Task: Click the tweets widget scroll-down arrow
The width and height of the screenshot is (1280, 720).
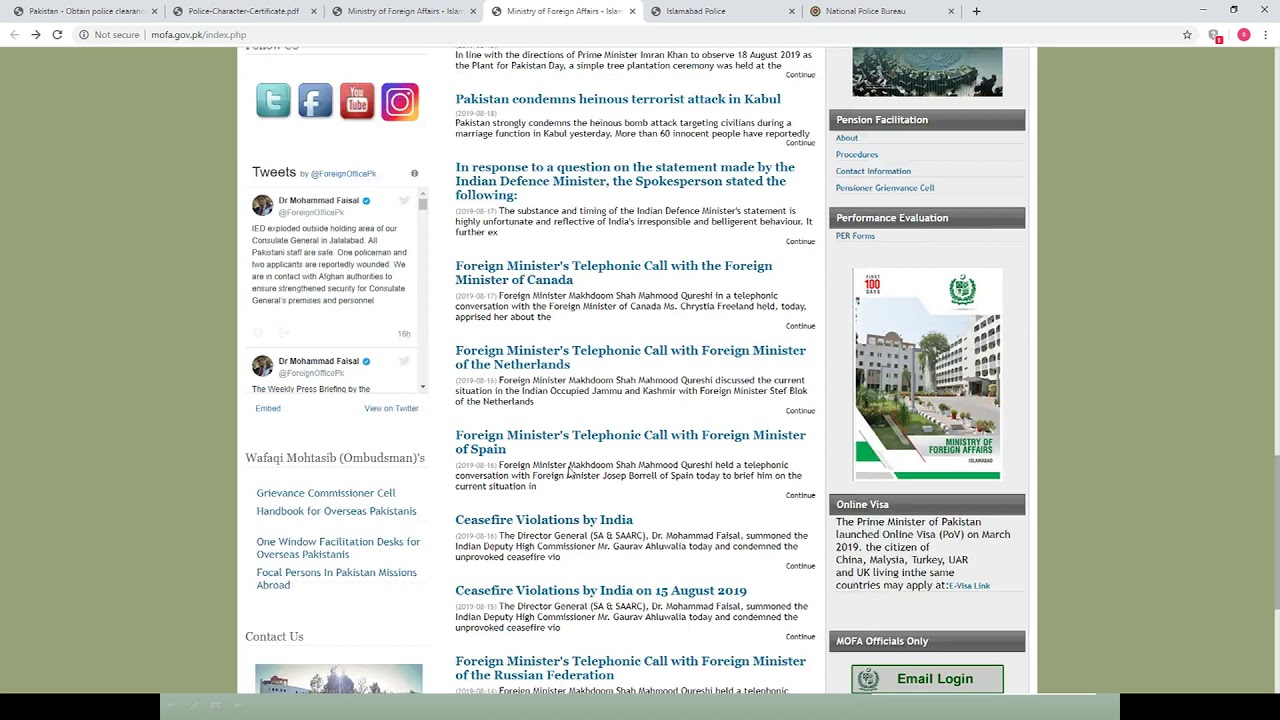Action: click(x=423, y=387)
